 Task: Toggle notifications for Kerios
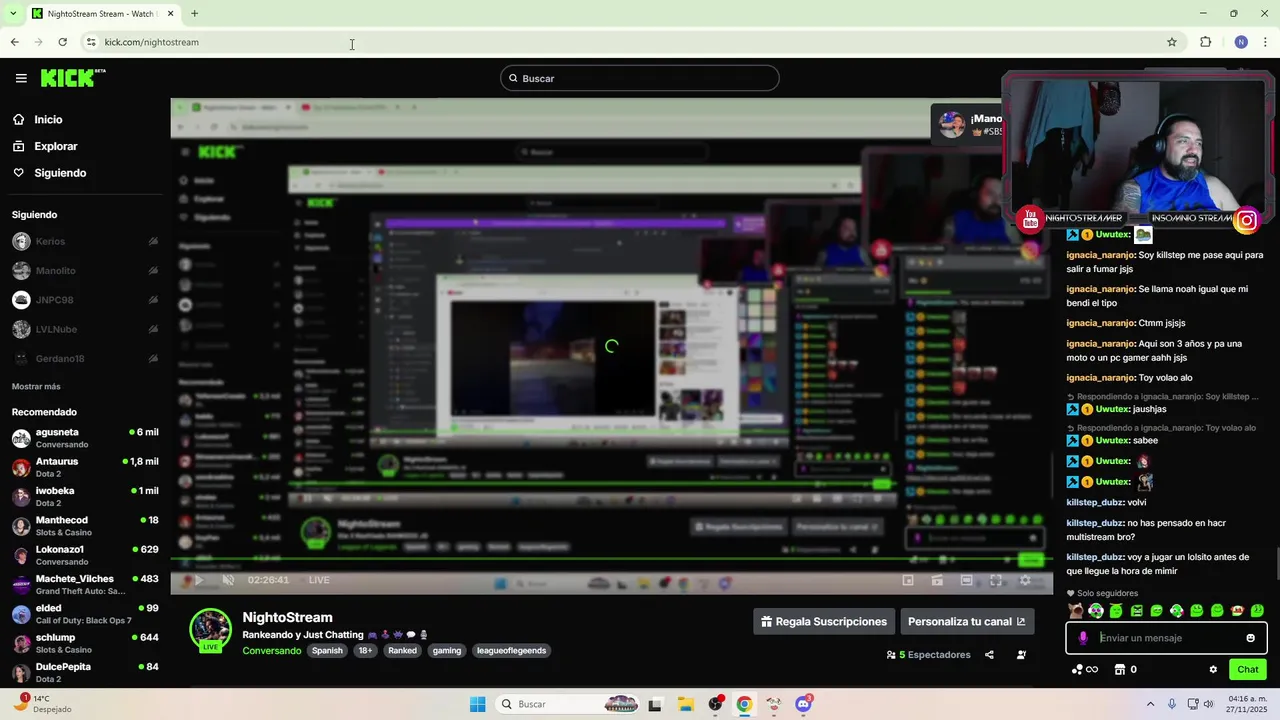pos(153,241)
